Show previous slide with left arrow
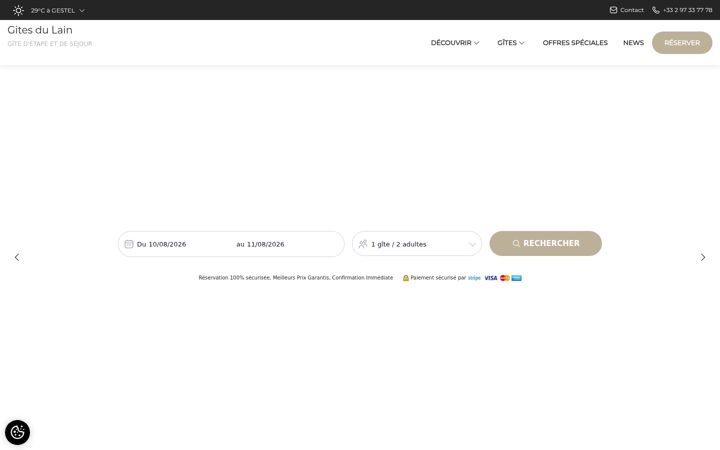This screenshot has height=450, width=720. coord(17,257)
